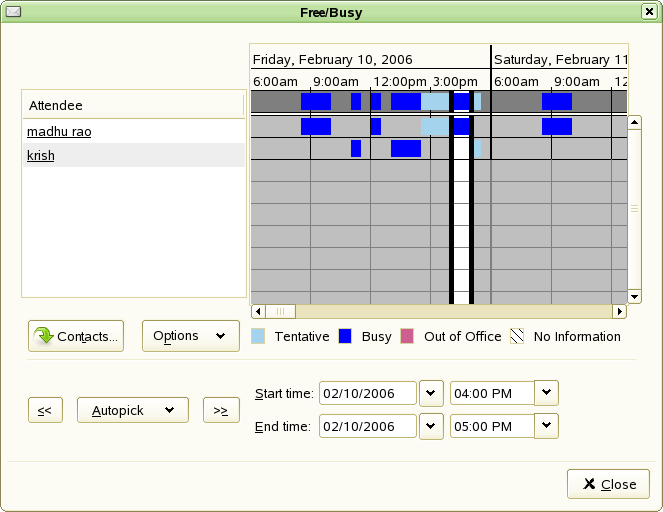The height and width of the screenshot is (512, 663).
Task: Click the End time 05:00 PM field
Action: (492, 427)
